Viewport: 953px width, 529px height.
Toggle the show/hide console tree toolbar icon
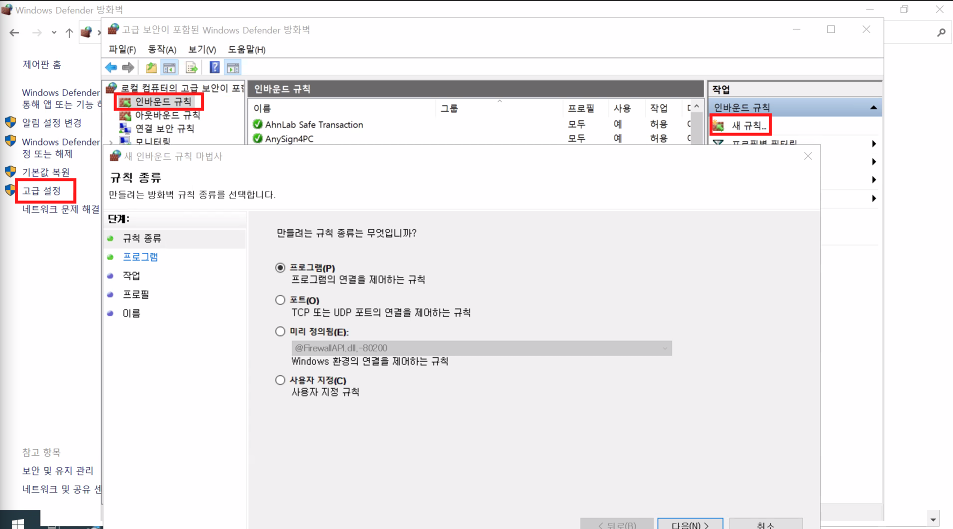(x=170, y=67)
